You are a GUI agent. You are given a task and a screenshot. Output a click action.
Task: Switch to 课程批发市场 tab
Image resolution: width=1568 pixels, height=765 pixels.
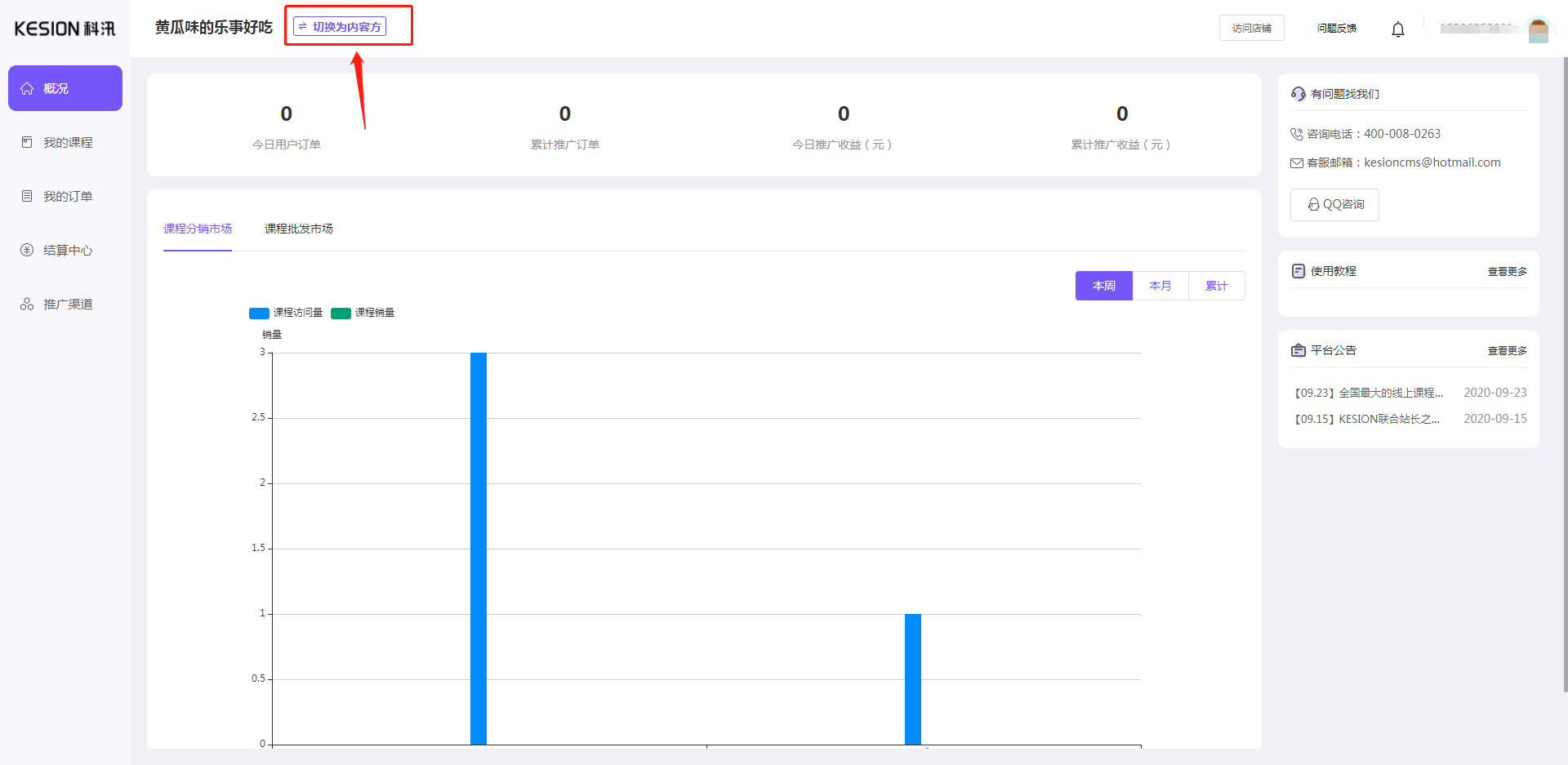[298, 229]
